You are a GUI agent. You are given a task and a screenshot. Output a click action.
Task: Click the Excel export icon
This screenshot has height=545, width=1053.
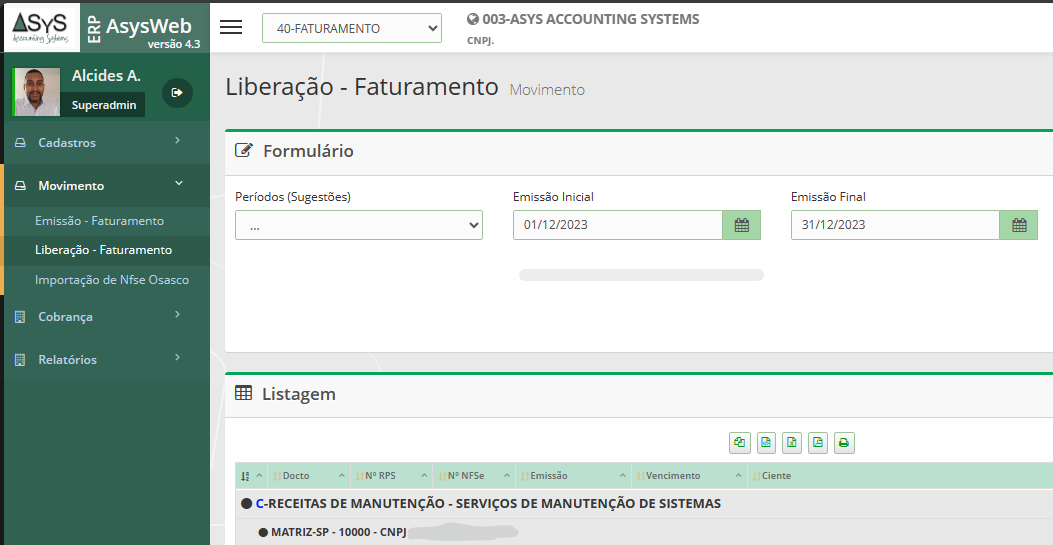point(792,443)
